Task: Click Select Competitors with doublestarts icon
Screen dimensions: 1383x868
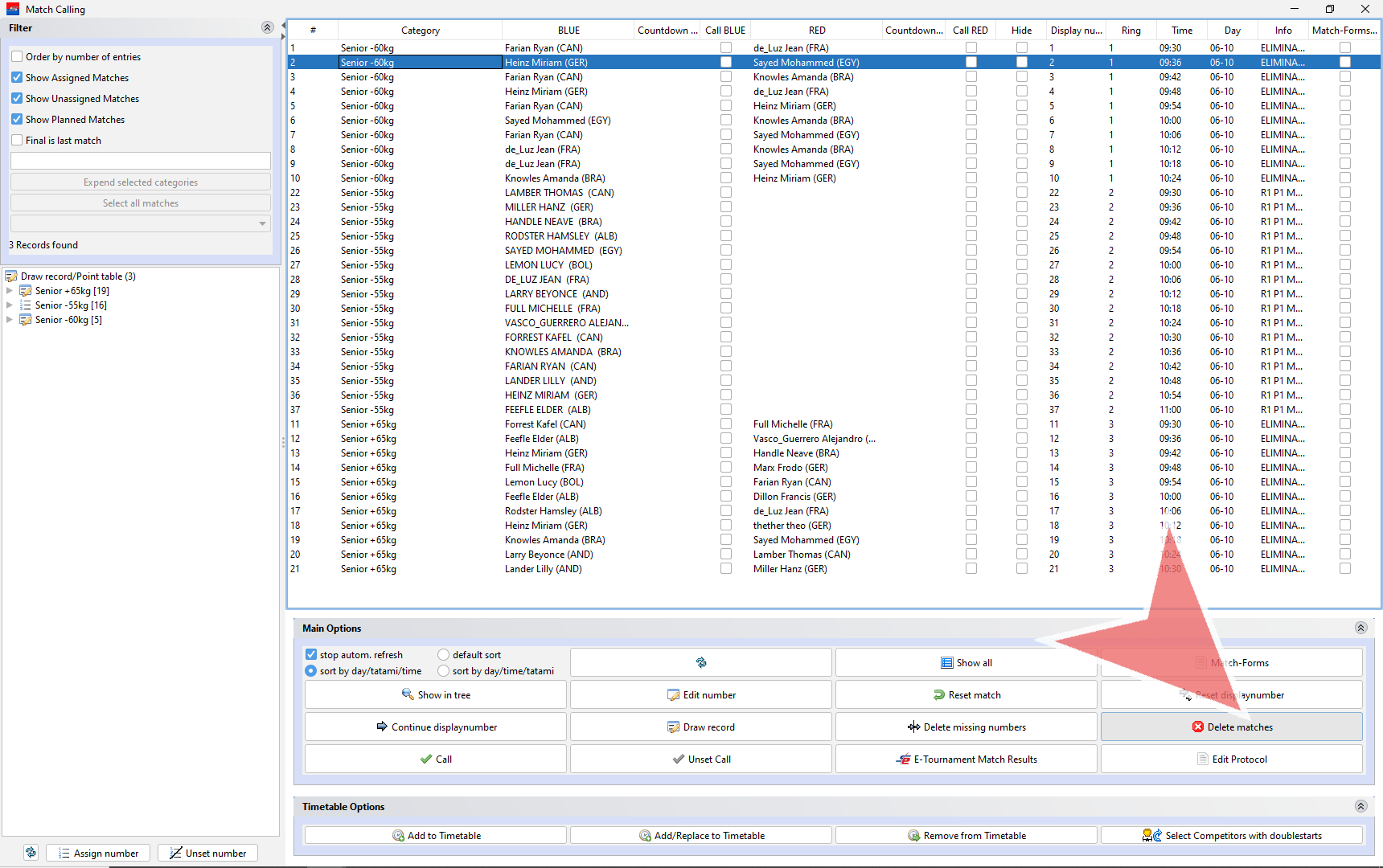Action: (1151, 836)
